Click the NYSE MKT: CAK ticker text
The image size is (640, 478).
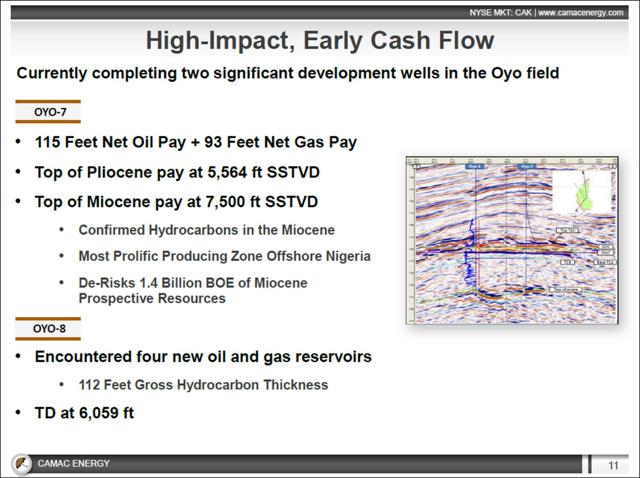point(500,13)
